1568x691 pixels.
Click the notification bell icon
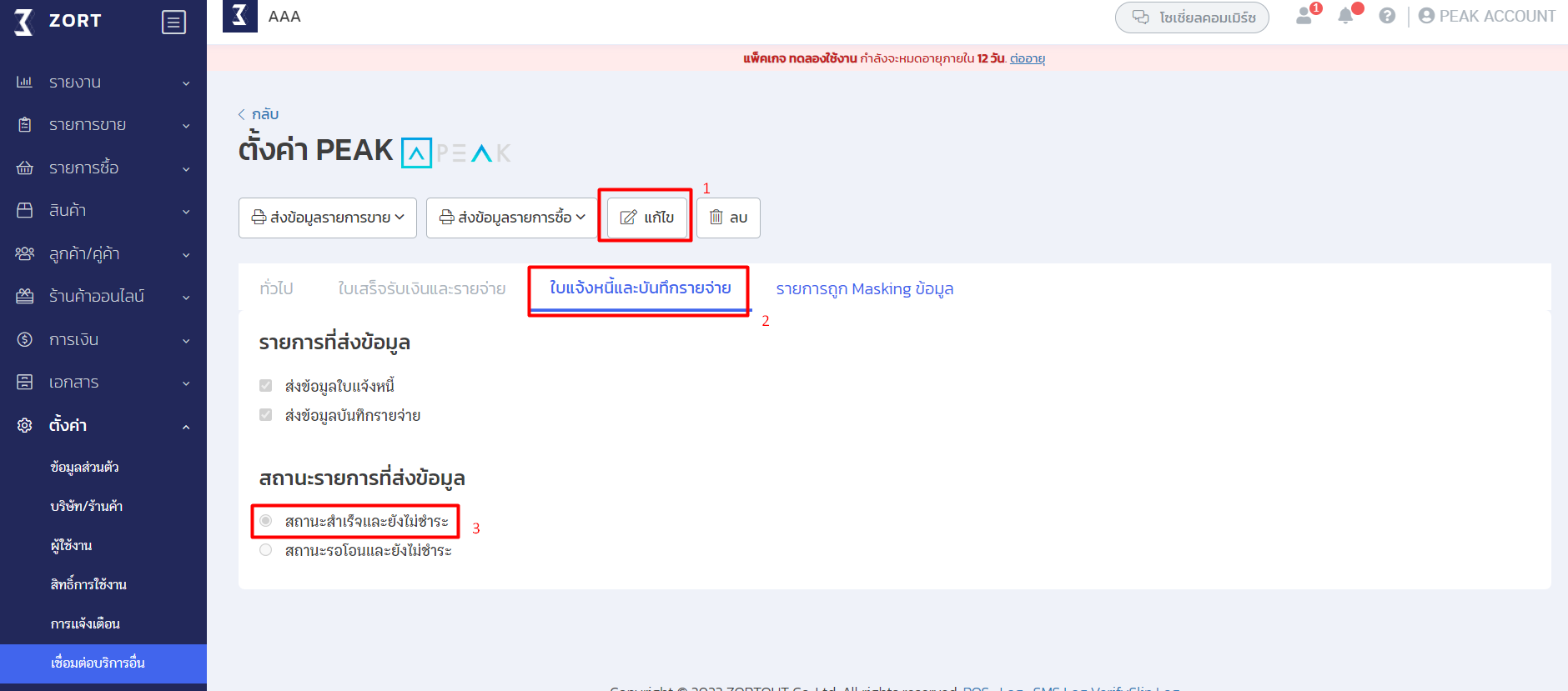tap(1344, 16)
